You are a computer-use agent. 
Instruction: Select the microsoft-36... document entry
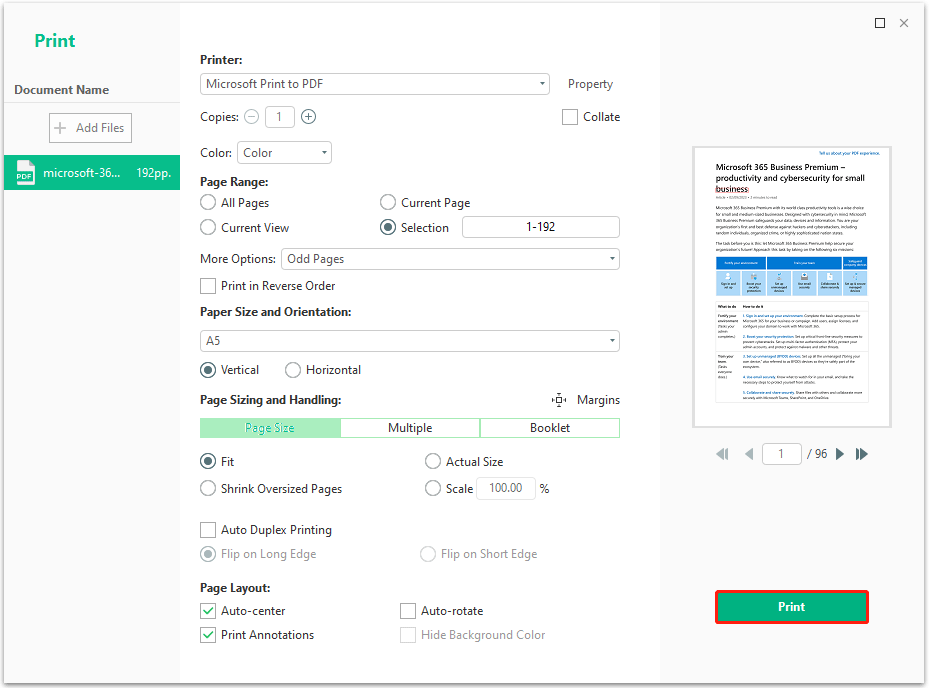[x=92, y=173]
